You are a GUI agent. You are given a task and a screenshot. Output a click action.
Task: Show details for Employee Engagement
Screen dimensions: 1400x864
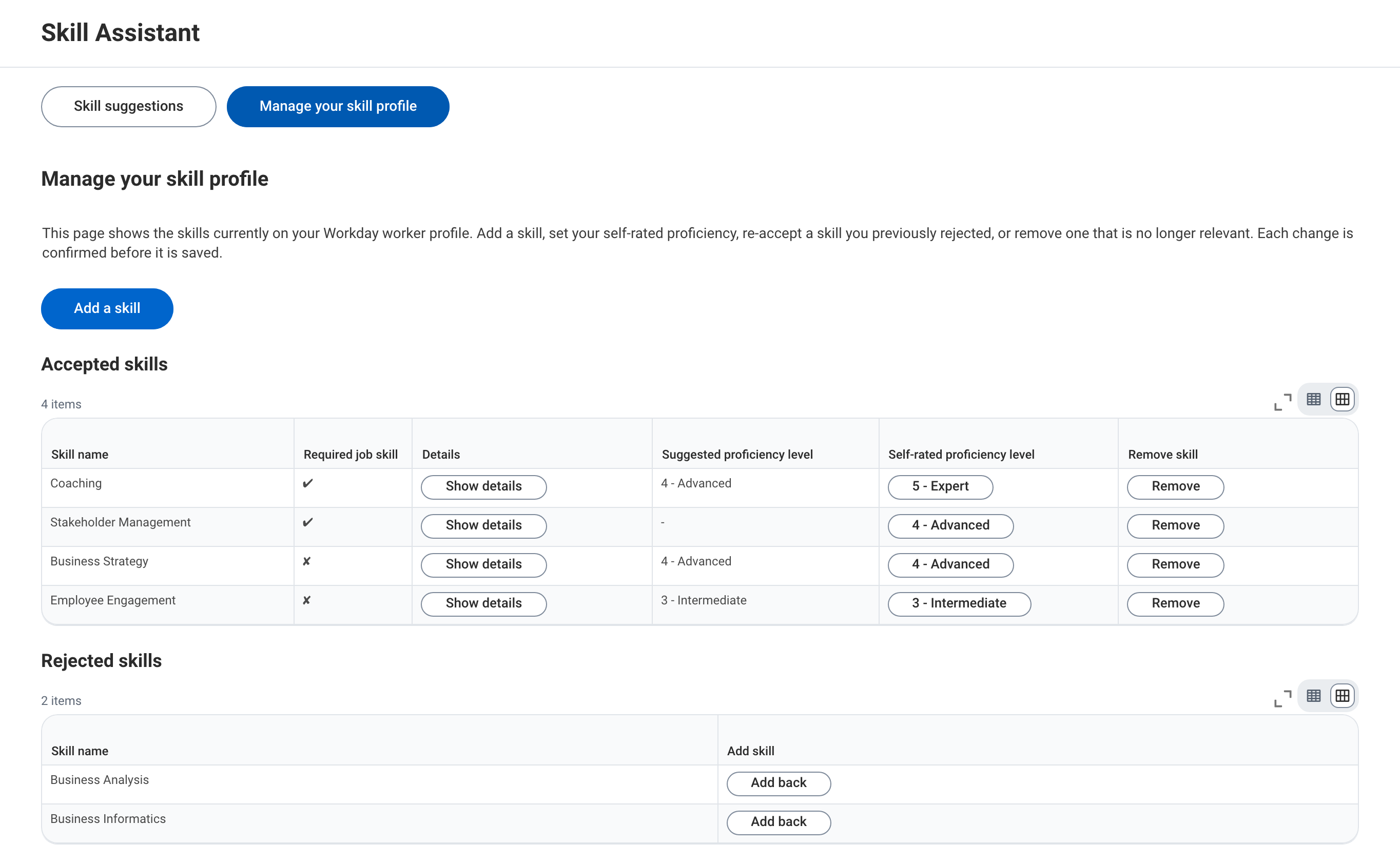coord(483,604)
